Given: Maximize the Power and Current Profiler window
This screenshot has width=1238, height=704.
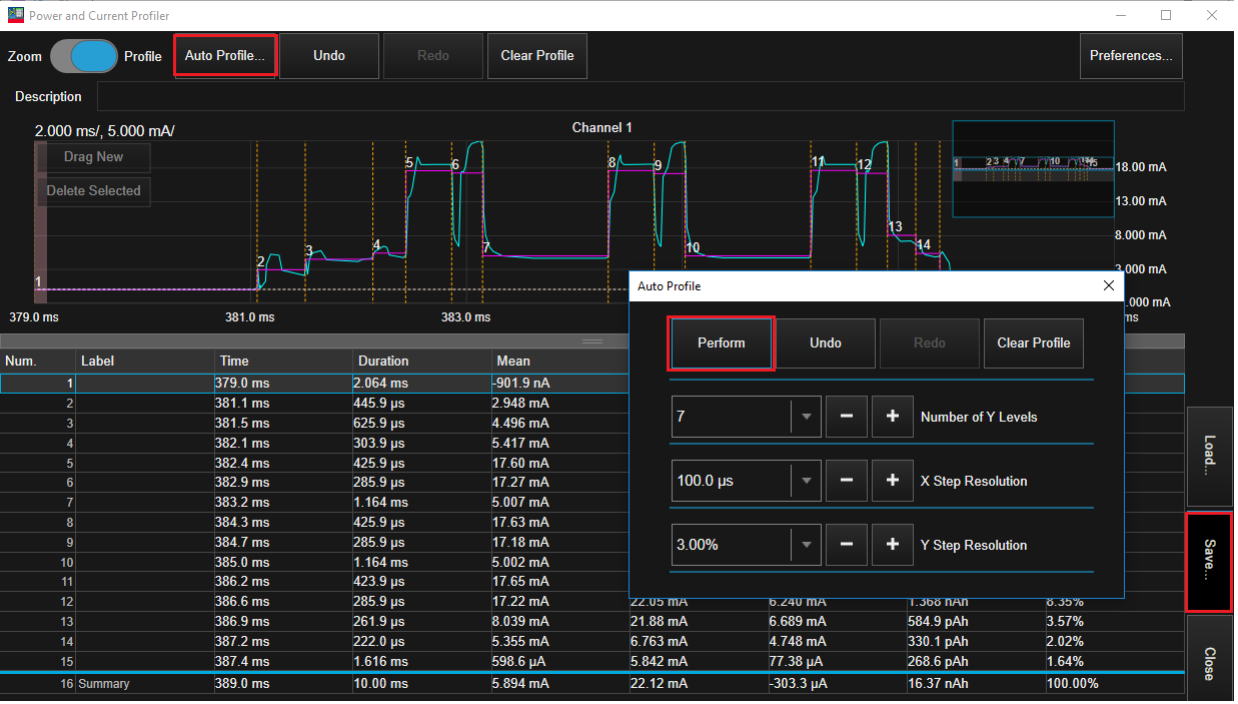Looking at the screenshot, I should pos(1165,15).
